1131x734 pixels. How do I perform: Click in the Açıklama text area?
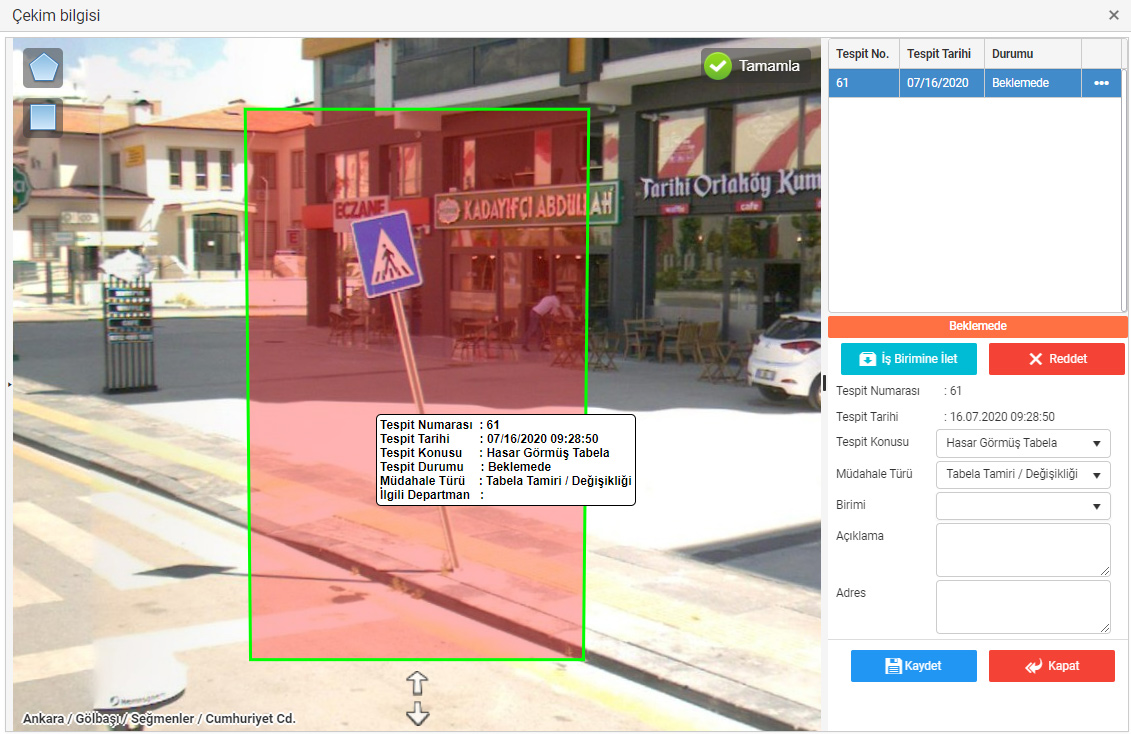(x=1022, y=549)
